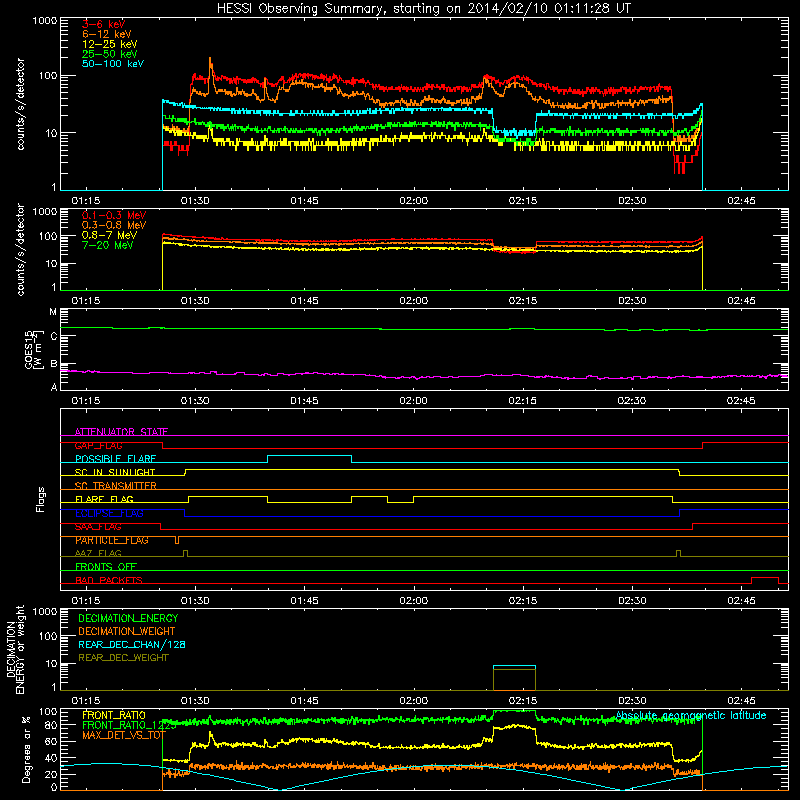Click the 0.8-7 MeV legend label
Image resolution: width=800 pixels, height=800 pixels.
(109, 235)
